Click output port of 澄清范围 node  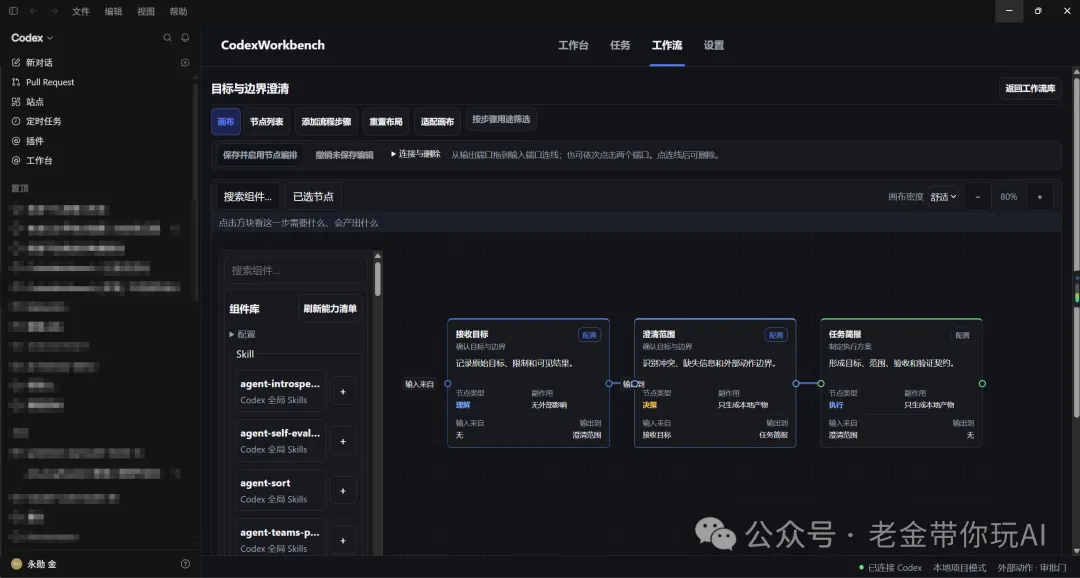[x=796, y=383]
